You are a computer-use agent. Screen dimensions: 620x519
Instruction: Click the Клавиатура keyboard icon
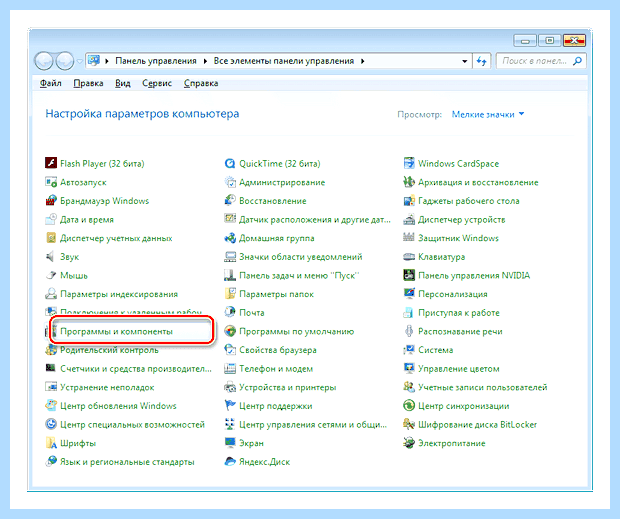[409, 257]
